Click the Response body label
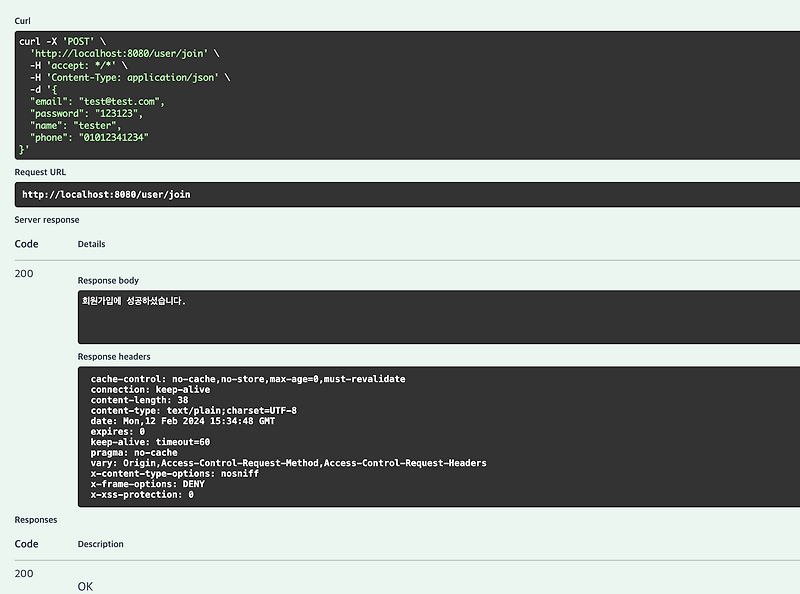The width and height of the screenshot is (800, 594). [x=107, y=281]
